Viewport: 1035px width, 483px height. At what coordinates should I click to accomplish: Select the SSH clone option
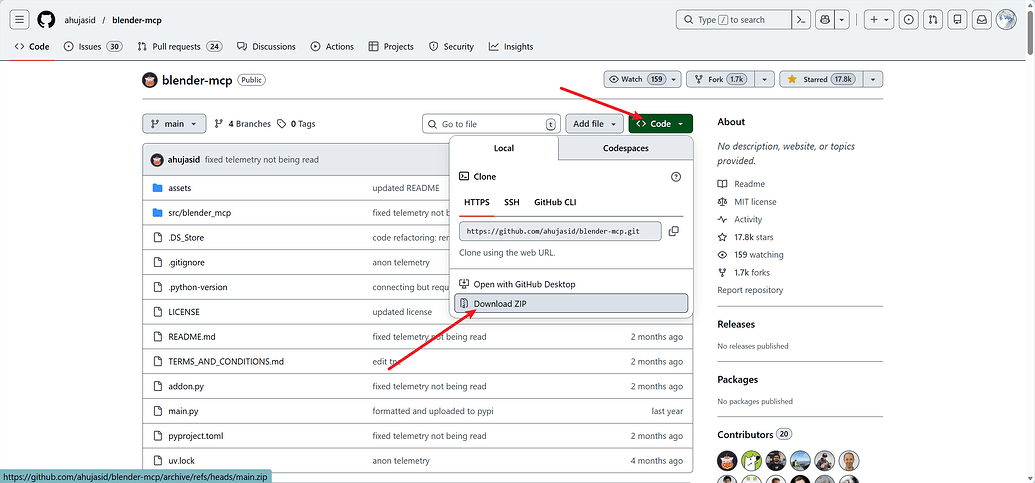[512, 202]
